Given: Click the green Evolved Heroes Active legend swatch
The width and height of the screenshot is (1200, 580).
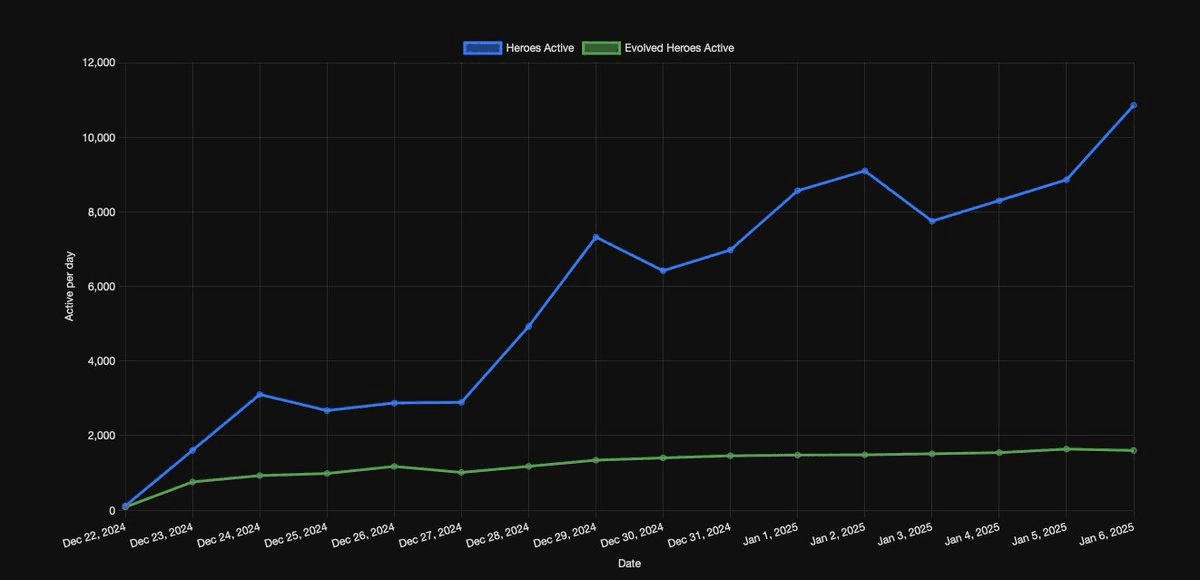Looking at the screenshot, I should coord(600,47).
